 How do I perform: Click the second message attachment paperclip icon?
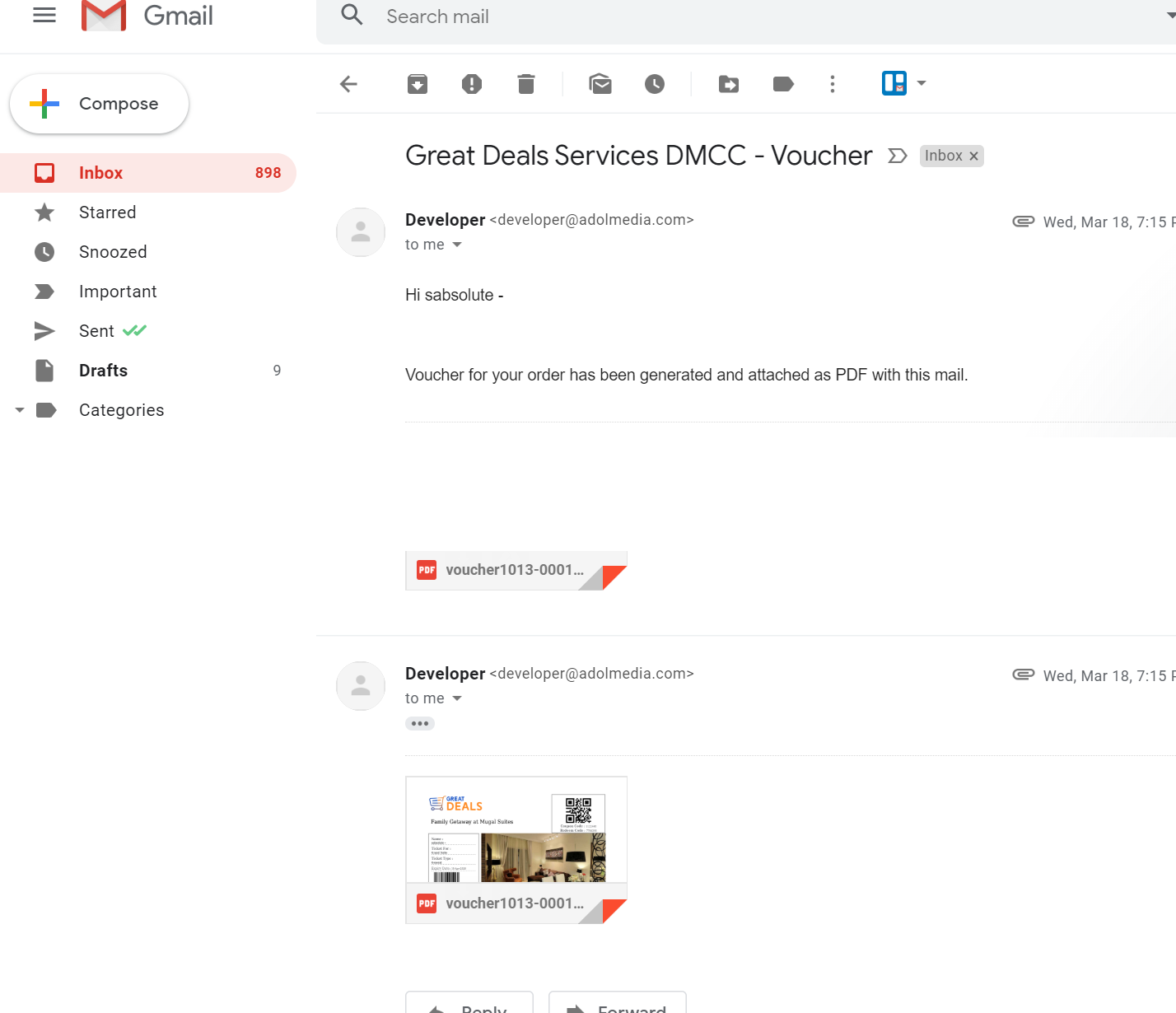tap(1024, 675)
